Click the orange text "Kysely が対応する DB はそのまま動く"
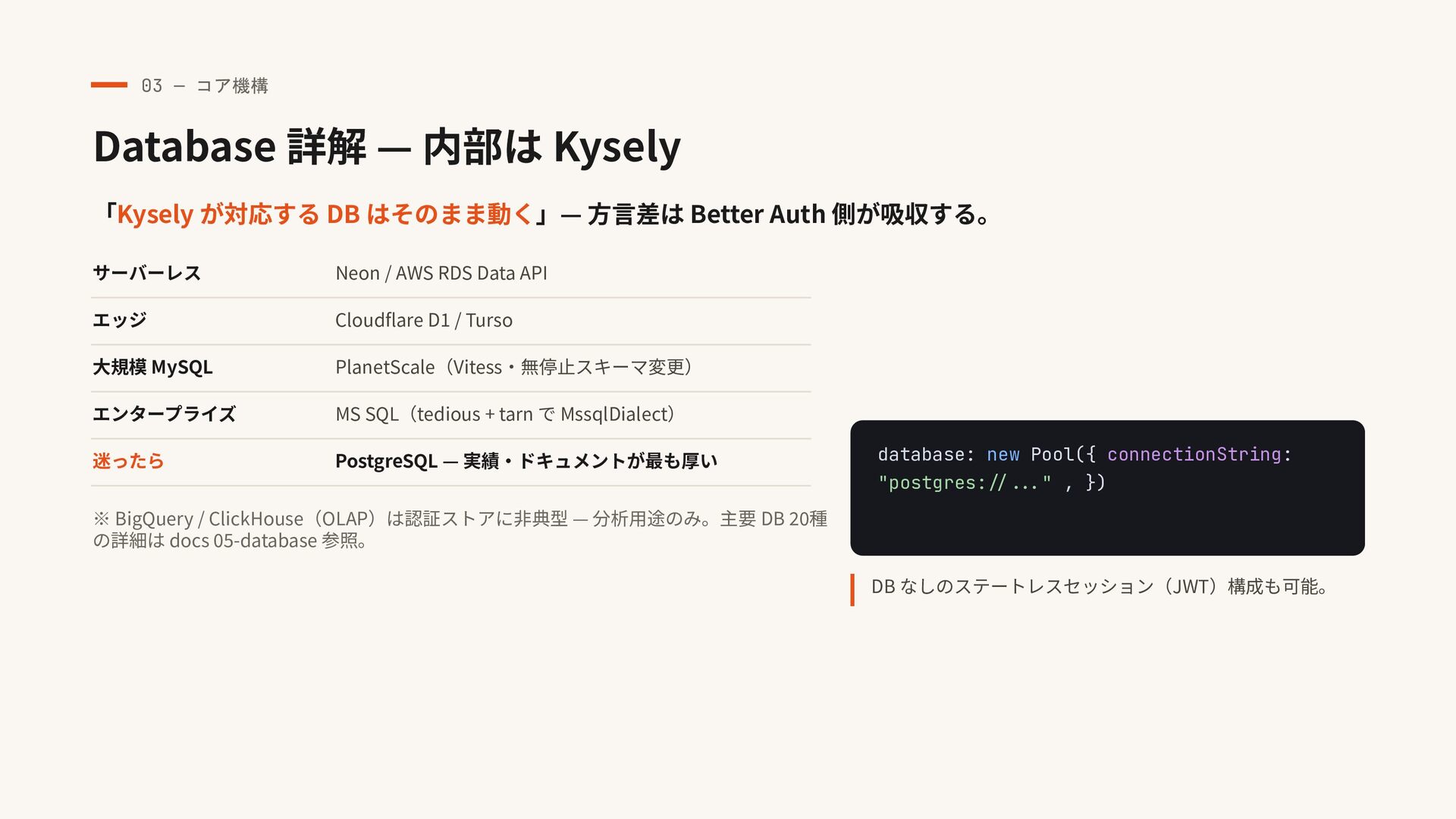This screenshot has height=819, width=1456. (325, 215)
